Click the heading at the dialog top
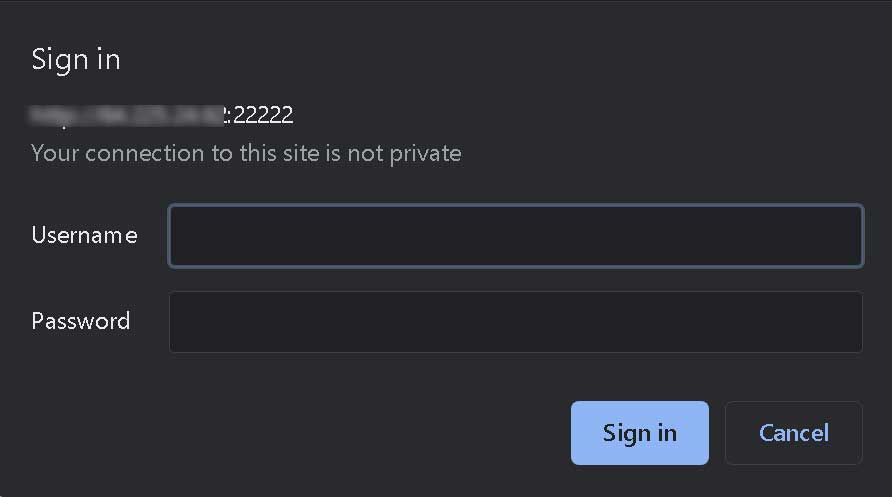 pyautogui.click(x=76, y=59)
